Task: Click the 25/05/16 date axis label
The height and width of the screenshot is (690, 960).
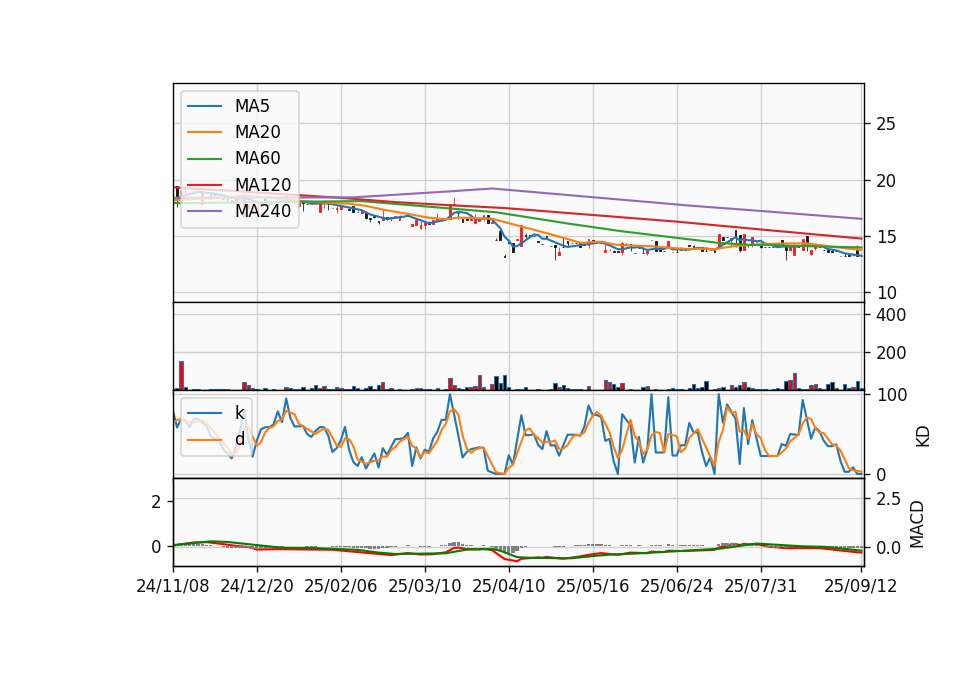Action: click(592, 586)
